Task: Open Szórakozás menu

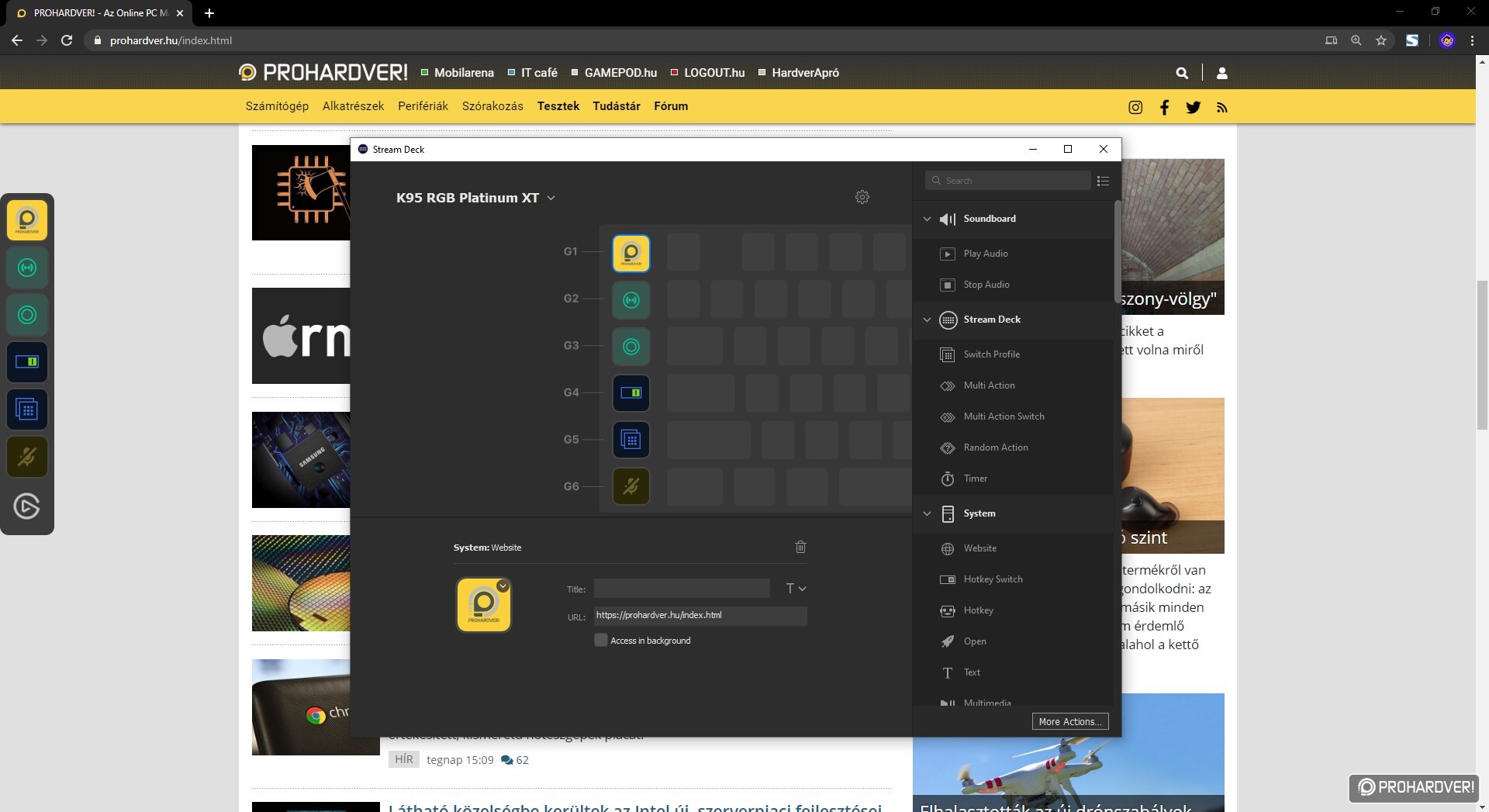Action: (x=492, y=106)
